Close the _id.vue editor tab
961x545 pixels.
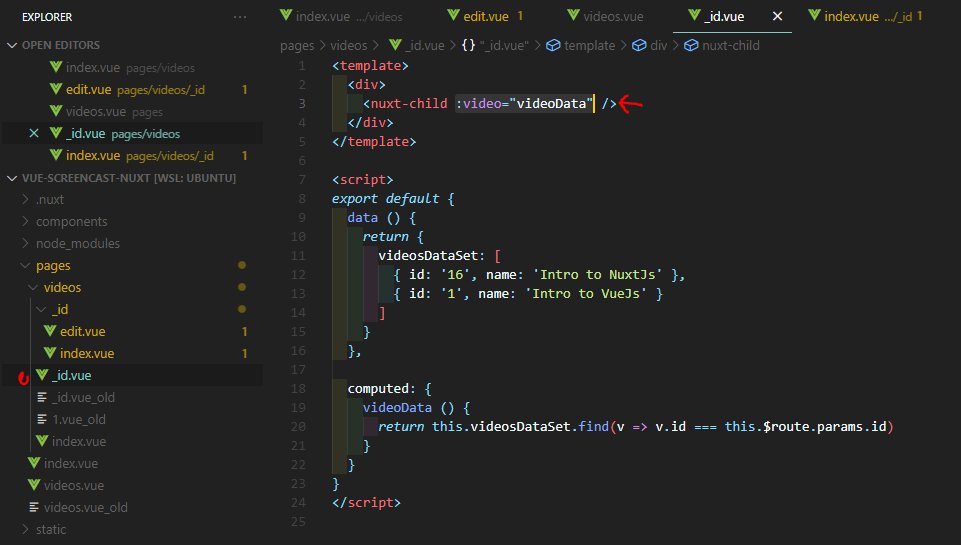777,17
